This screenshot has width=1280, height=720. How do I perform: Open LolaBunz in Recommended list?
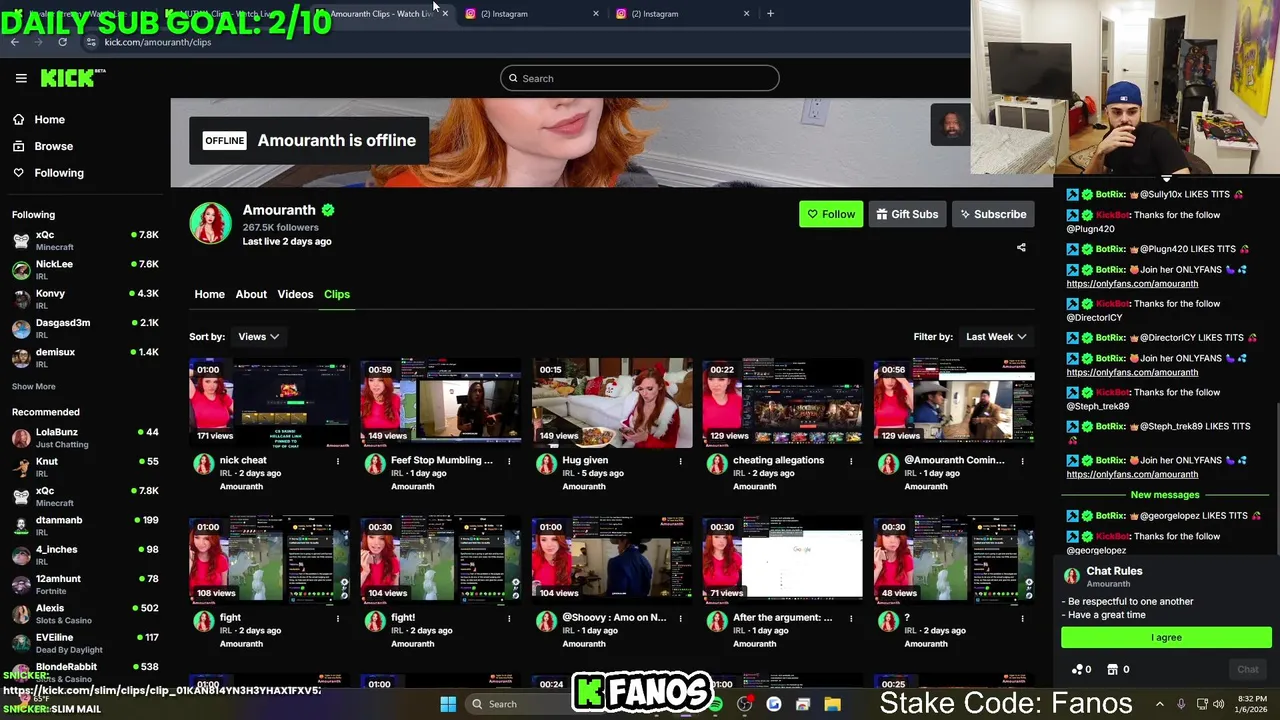click(x=85, y=437)
